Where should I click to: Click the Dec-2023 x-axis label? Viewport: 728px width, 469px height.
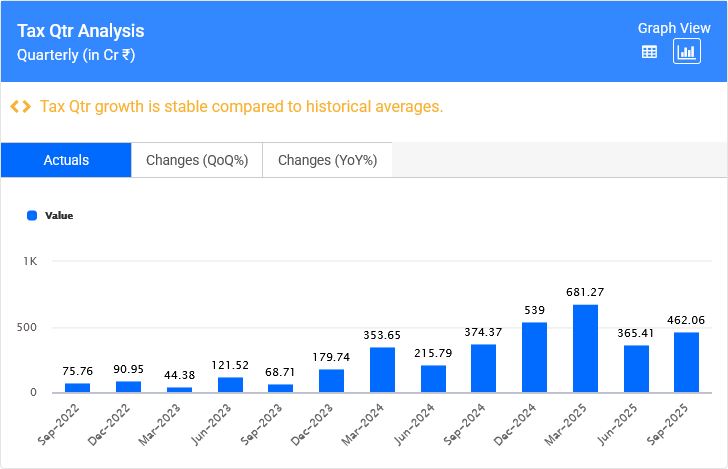(312, 425)
